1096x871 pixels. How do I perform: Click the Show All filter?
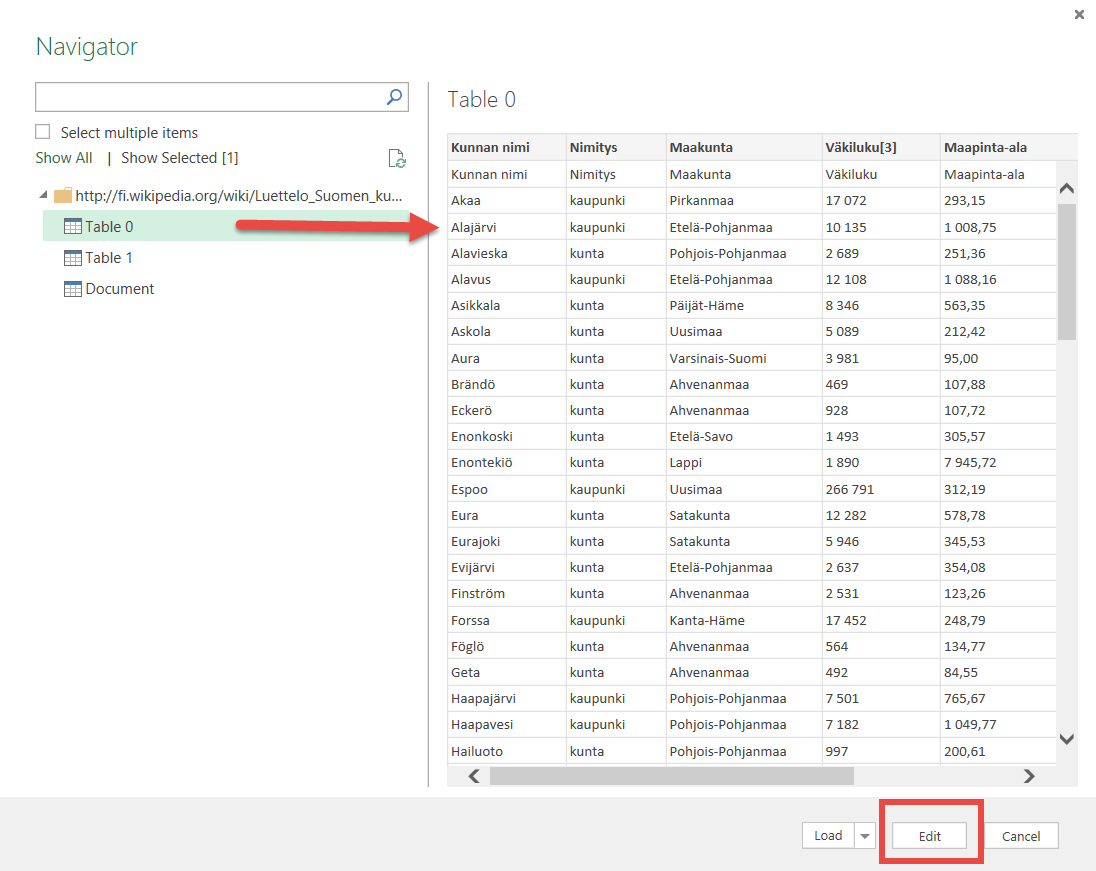tap(64, 158)
